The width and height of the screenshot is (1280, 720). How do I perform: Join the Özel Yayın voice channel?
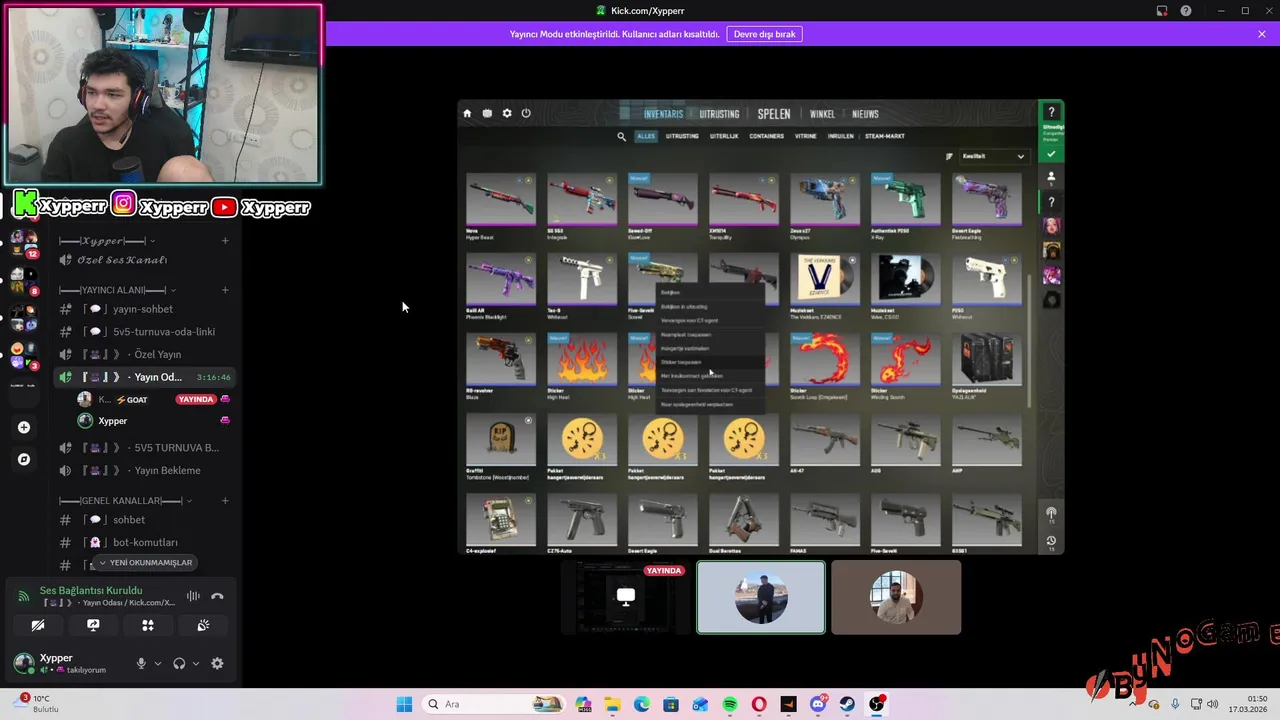(x=146, y=354)
